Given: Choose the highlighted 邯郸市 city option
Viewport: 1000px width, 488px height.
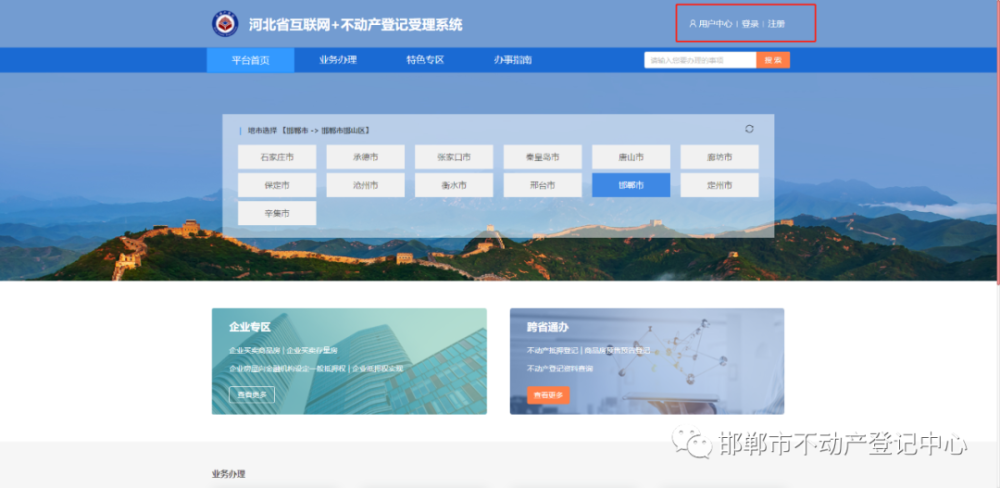Looking at the screenshot, I should 631,185.
